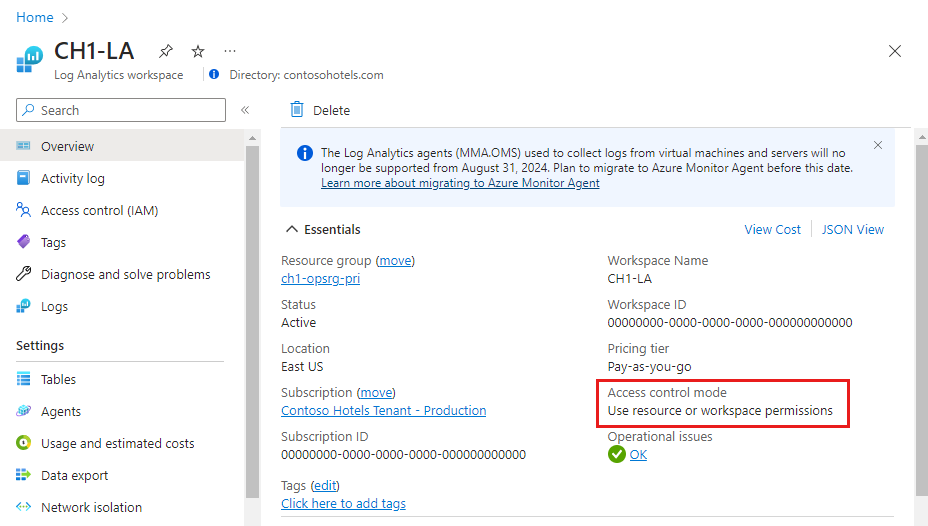This screenshot has height=526, width=928.
Task: Click Home in the breadcrumb
Action: click(35, 17)
